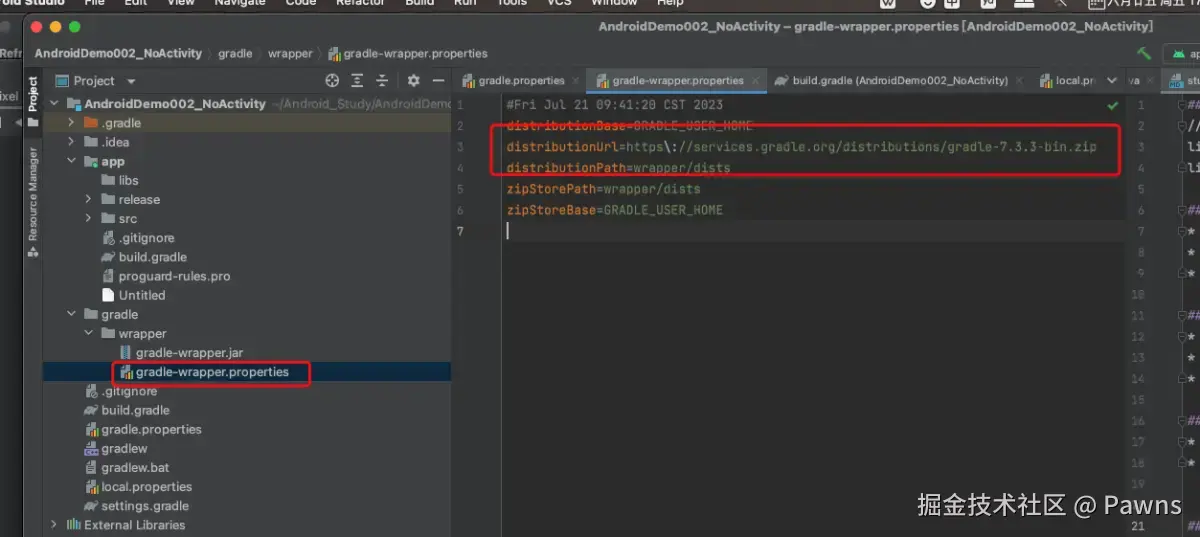The image size is (1200, 537).
Task: Open the Refactor menu
Action: click(x=360, y=3)
